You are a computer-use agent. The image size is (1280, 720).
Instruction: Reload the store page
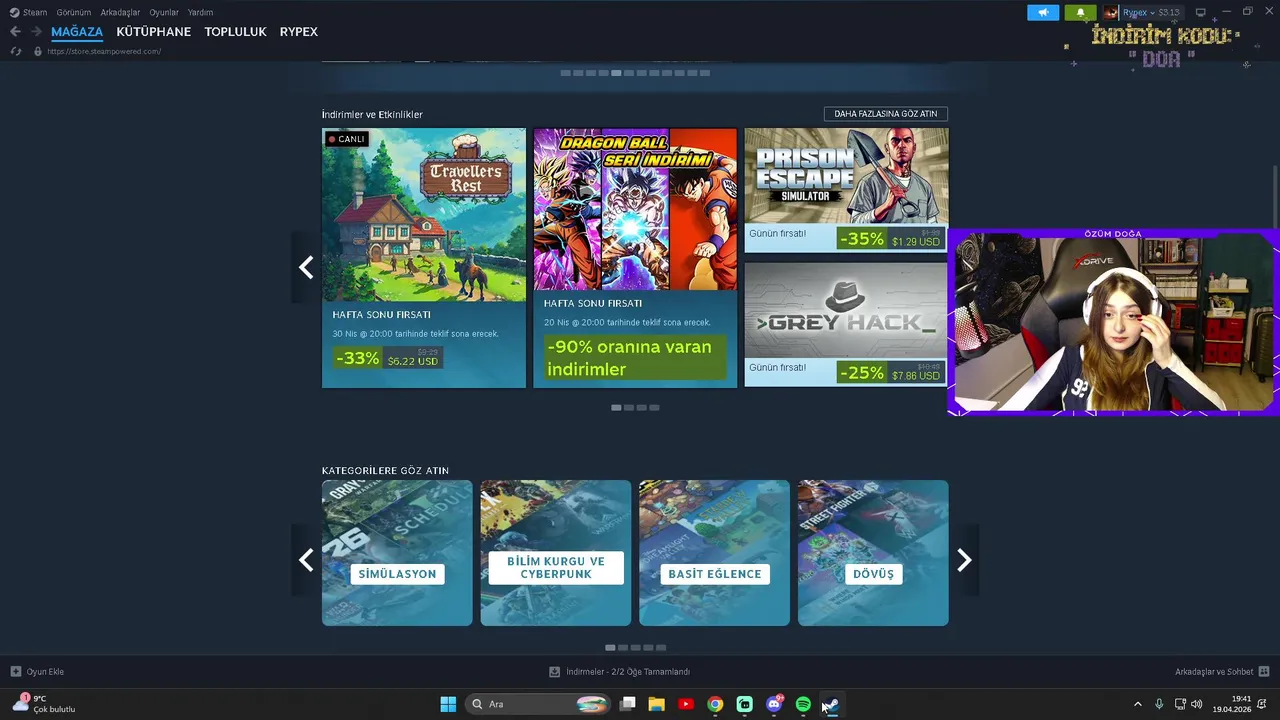(15, 51)
